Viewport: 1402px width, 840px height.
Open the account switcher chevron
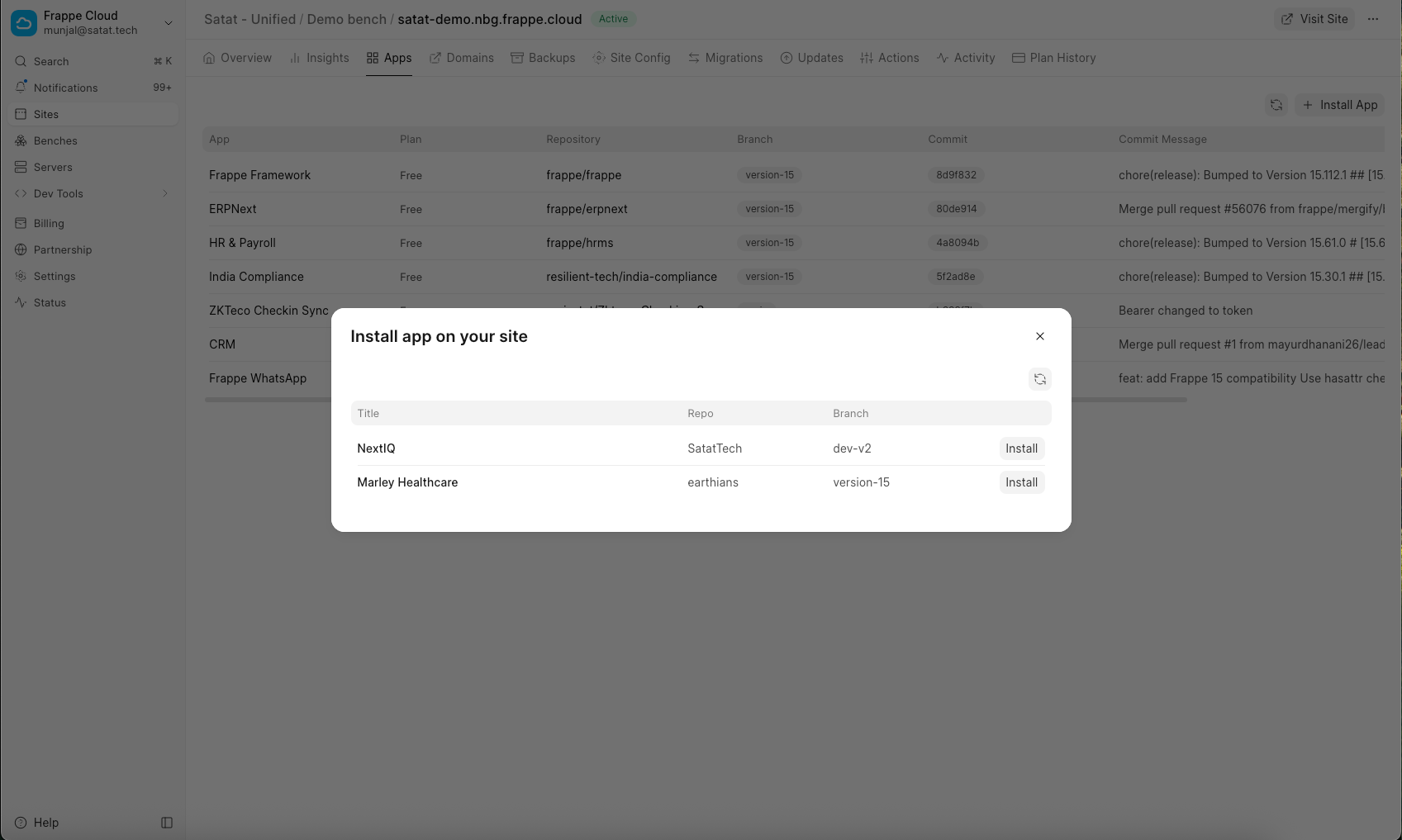(x=169, y=23)
